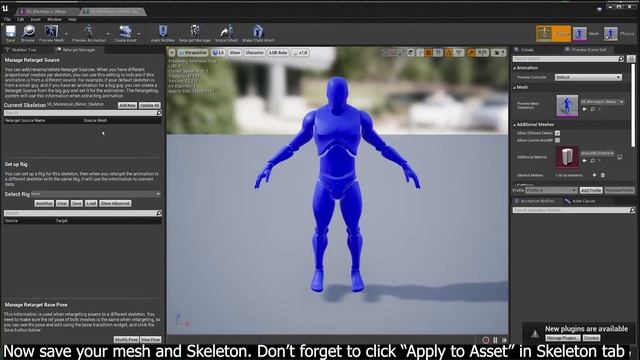
Task: Switch to the Anim Curves tab
Action: click(x=583, y=201)
